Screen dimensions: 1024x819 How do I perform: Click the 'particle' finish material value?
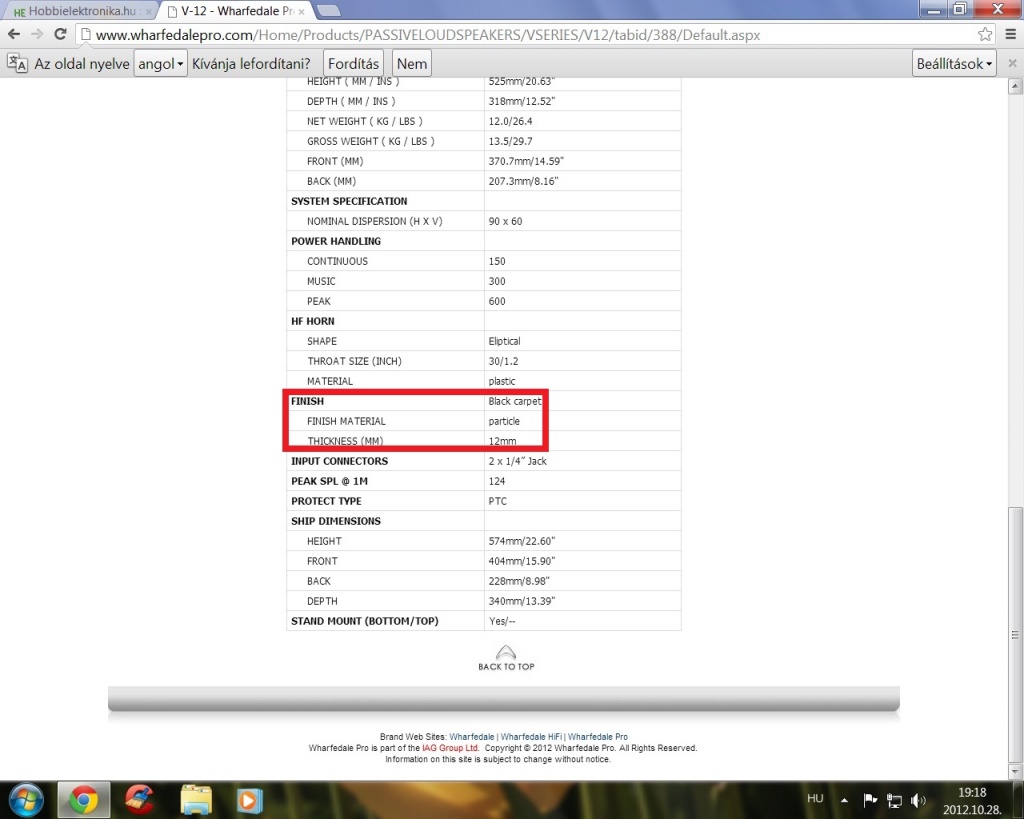click(x=504, y=421)
